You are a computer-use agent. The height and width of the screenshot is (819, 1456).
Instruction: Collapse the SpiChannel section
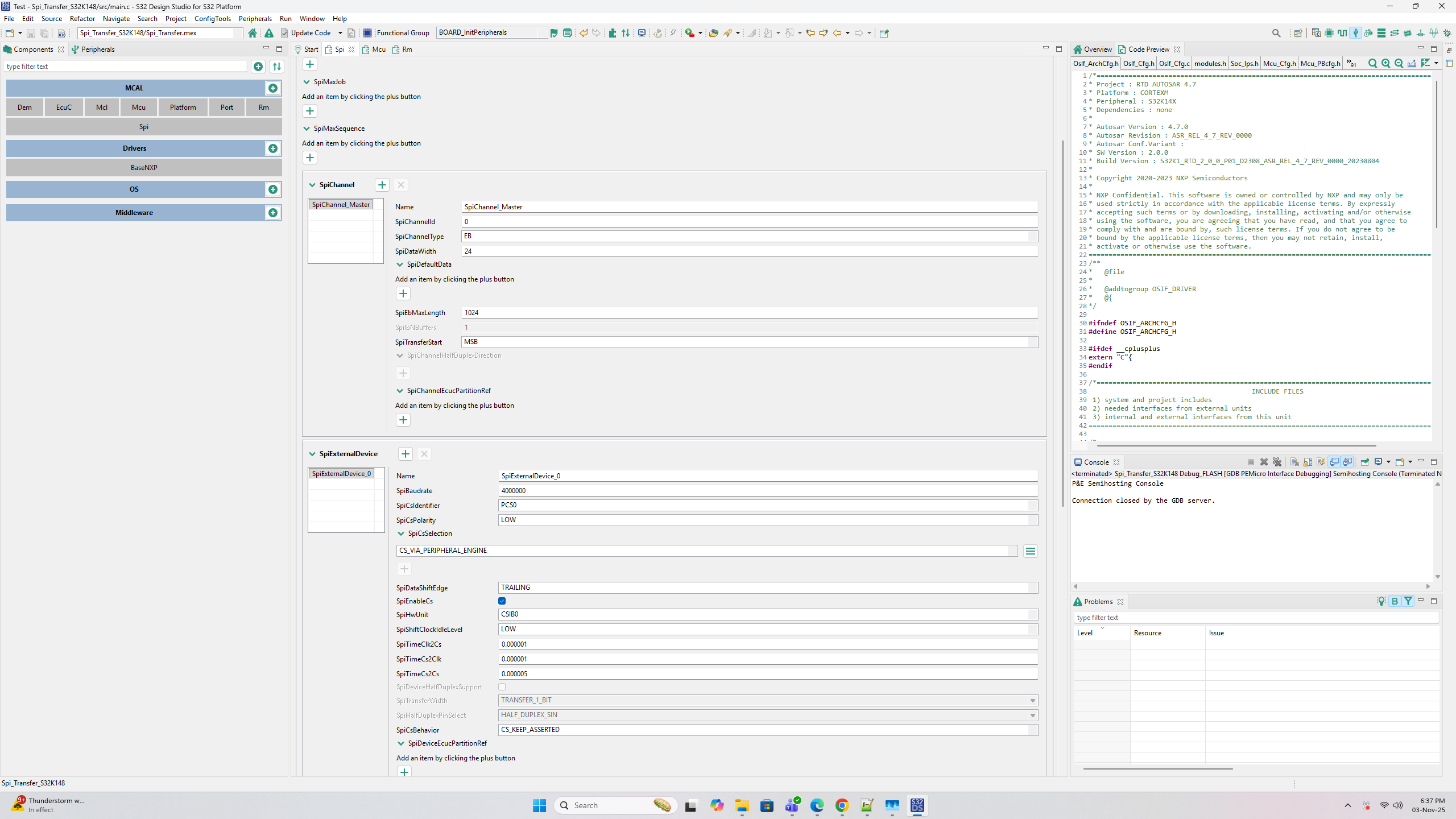pos(312,184)
